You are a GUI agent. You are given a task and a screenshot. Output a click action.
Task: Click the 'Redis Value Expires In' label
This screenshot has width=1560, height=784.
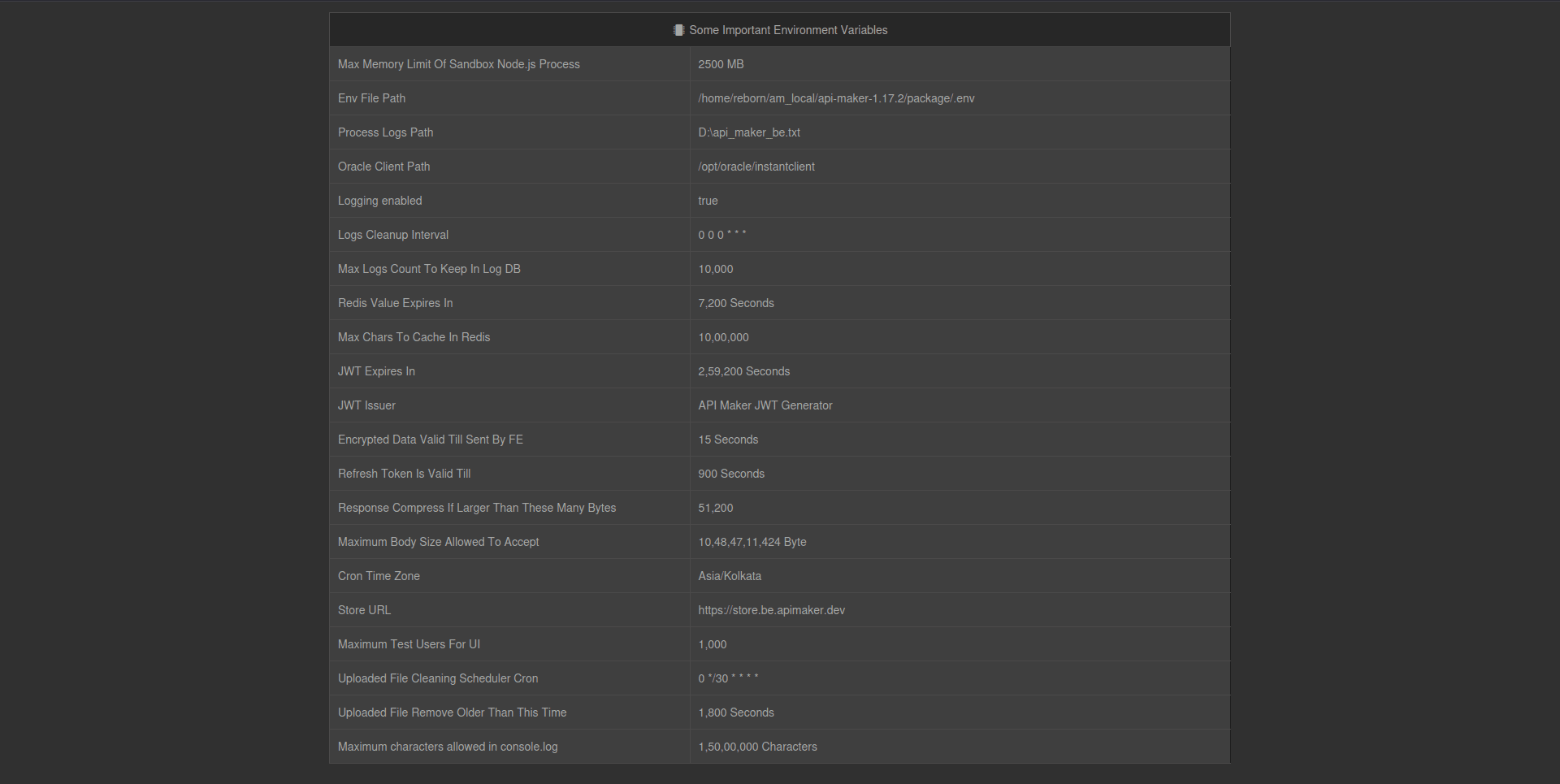(x=395, y=303)
